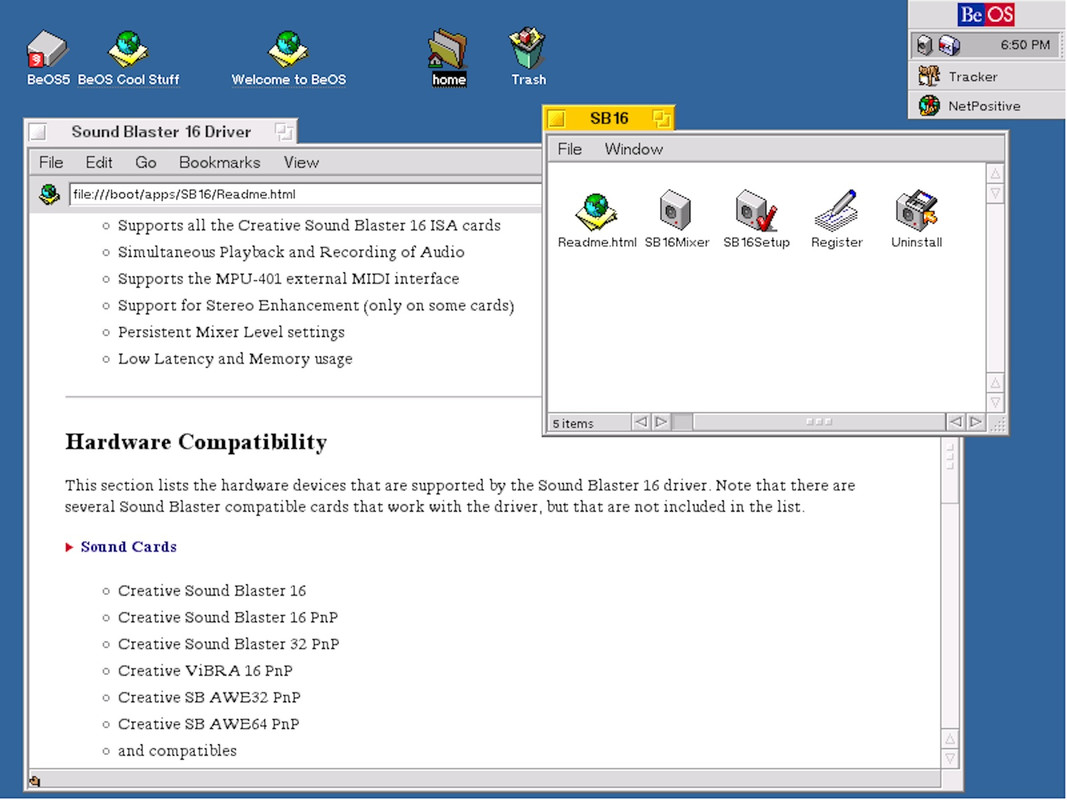1067x800 pixels.
Task: Click the Sound Blaster 16 Driver zoom button
Action: [284, 131]
